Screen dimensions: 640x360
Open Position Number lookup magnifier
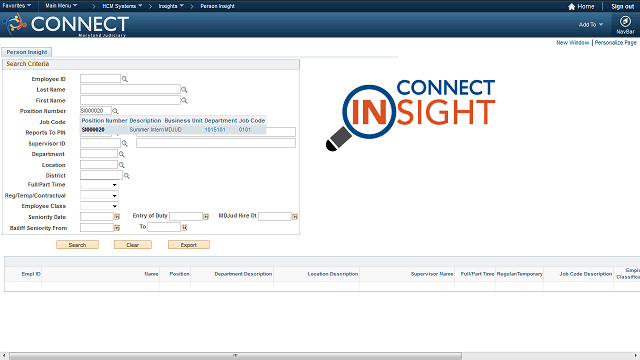tap(115, 111)
